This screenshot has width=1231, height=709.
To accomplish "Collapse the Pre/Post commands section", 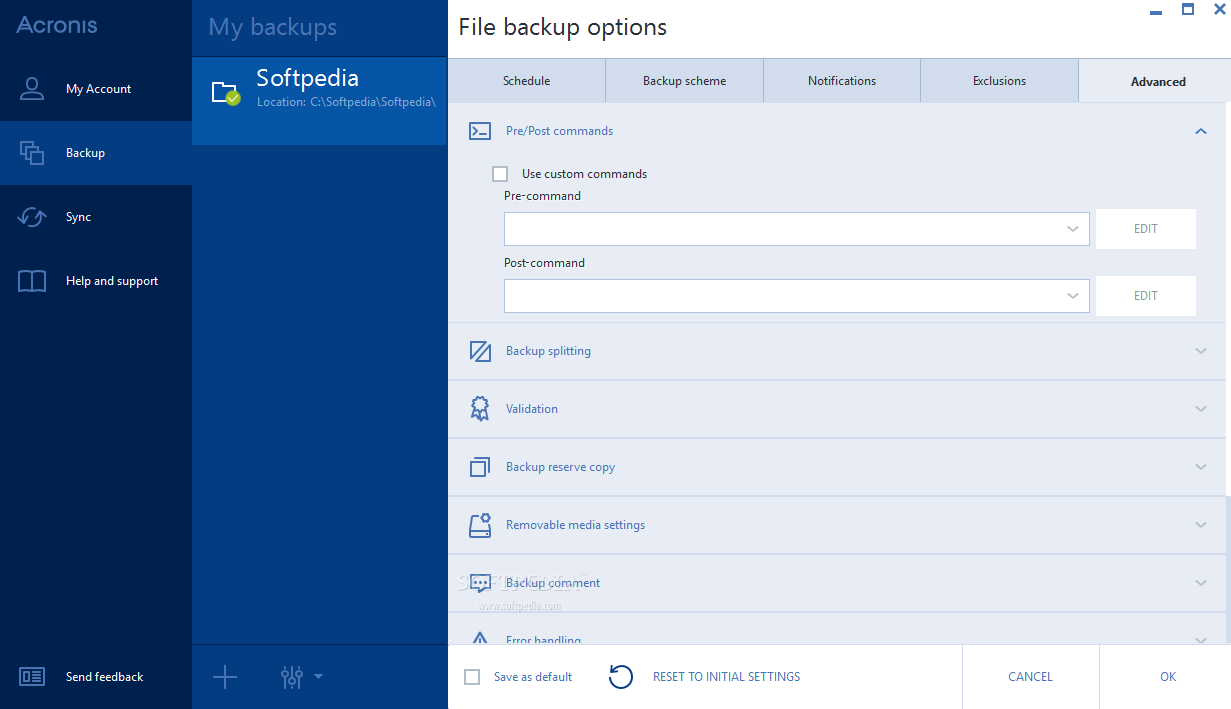I will pos(1201,131).
